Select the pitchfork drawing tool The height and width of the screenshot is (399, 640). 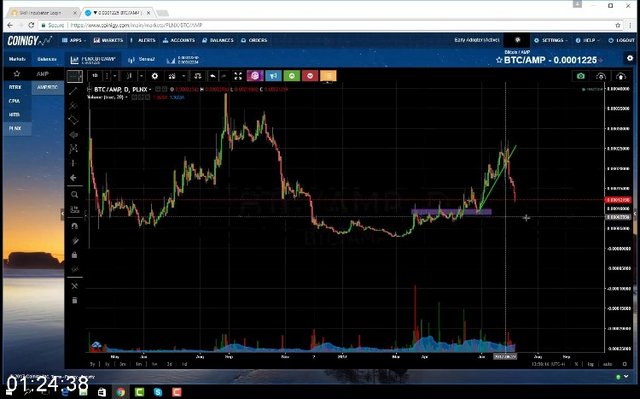73,106
